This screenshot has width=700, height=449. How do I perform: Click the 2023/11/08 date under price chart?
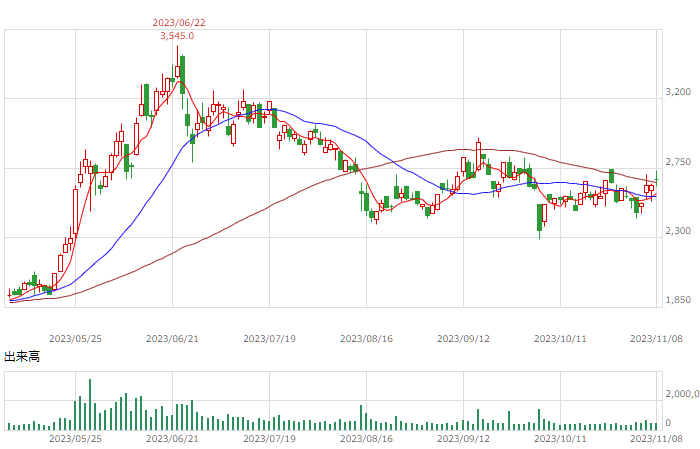tap(656, 338)
